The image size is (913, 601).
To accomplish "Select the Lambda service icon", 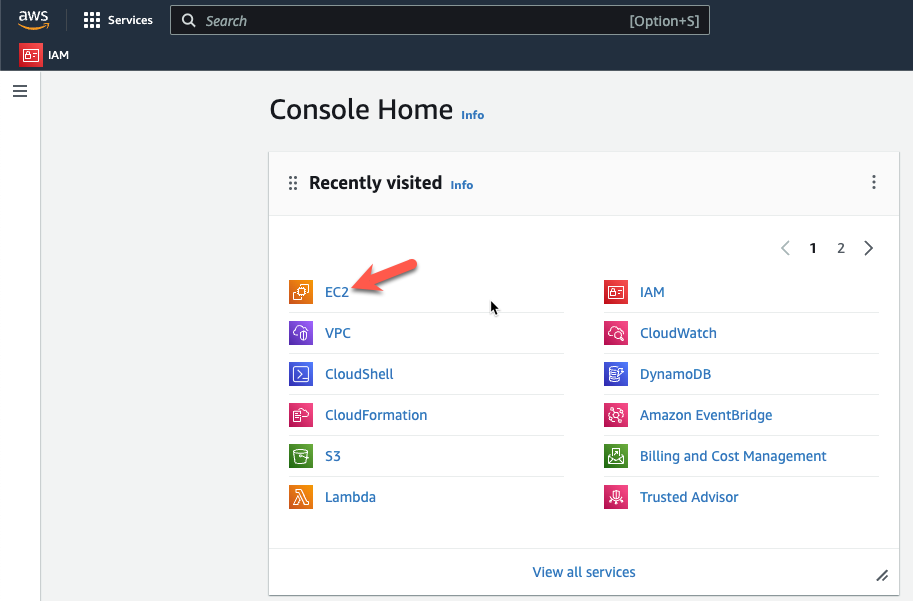I will [301, 497].
